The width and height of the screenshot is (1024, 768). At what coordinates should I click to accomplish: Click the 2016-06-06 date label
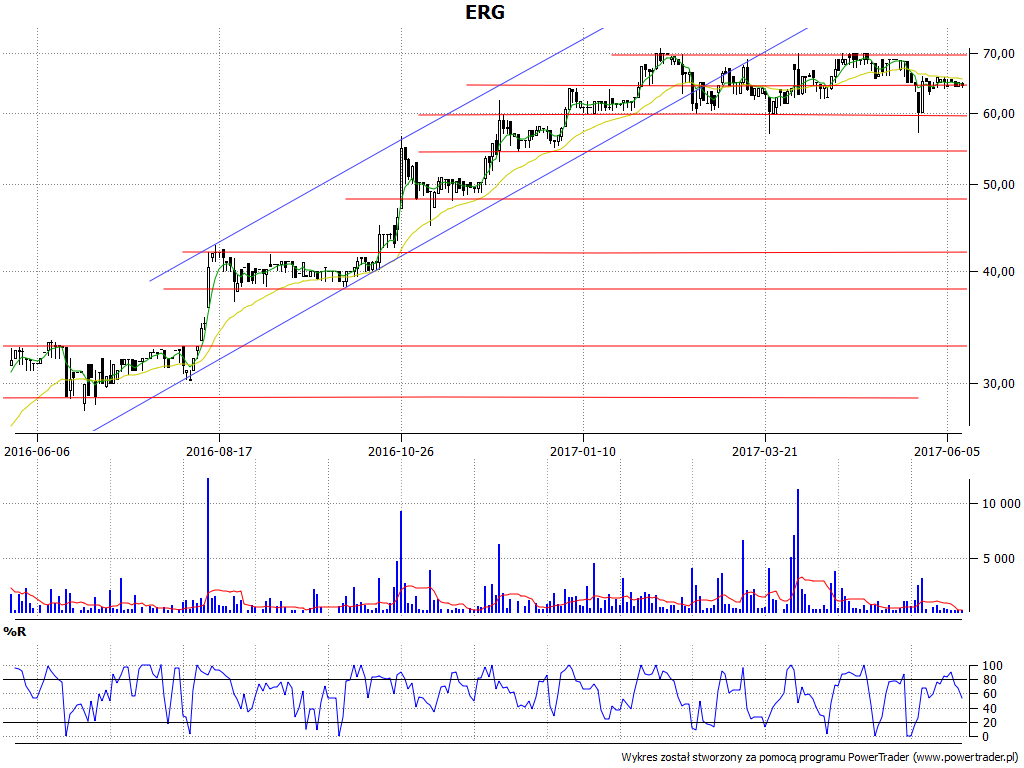pyautogui.click(x=37, y=451)
